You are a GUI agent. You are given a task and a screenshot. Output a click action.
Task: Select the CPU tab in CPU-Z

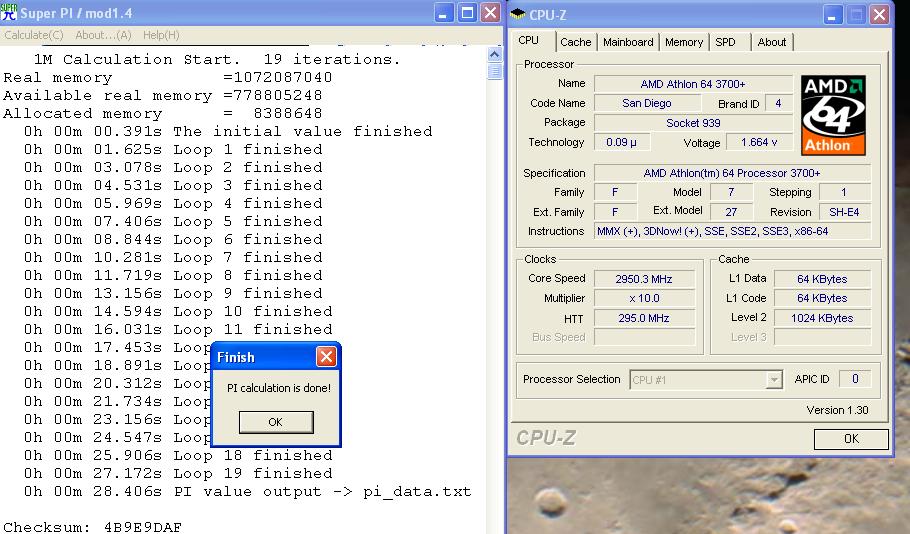pyautogui.click(x=529, y=40)
